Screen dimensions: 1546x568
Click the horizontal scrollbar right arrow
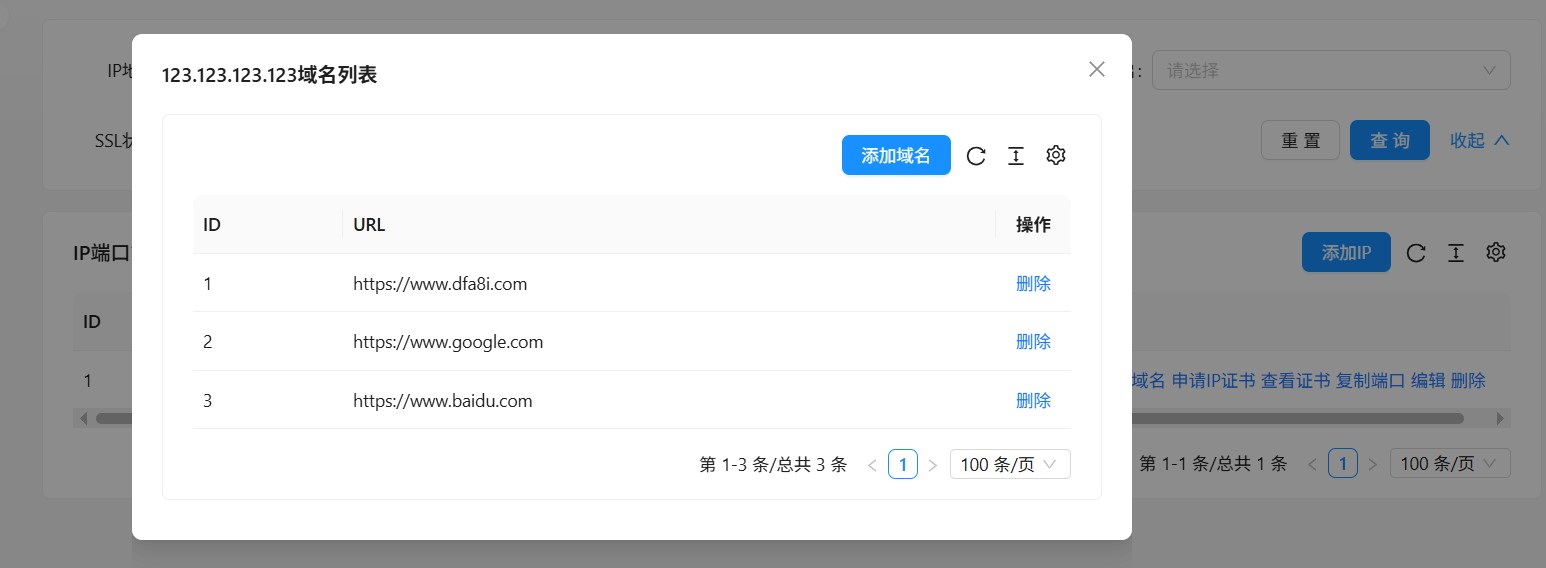1500,418
